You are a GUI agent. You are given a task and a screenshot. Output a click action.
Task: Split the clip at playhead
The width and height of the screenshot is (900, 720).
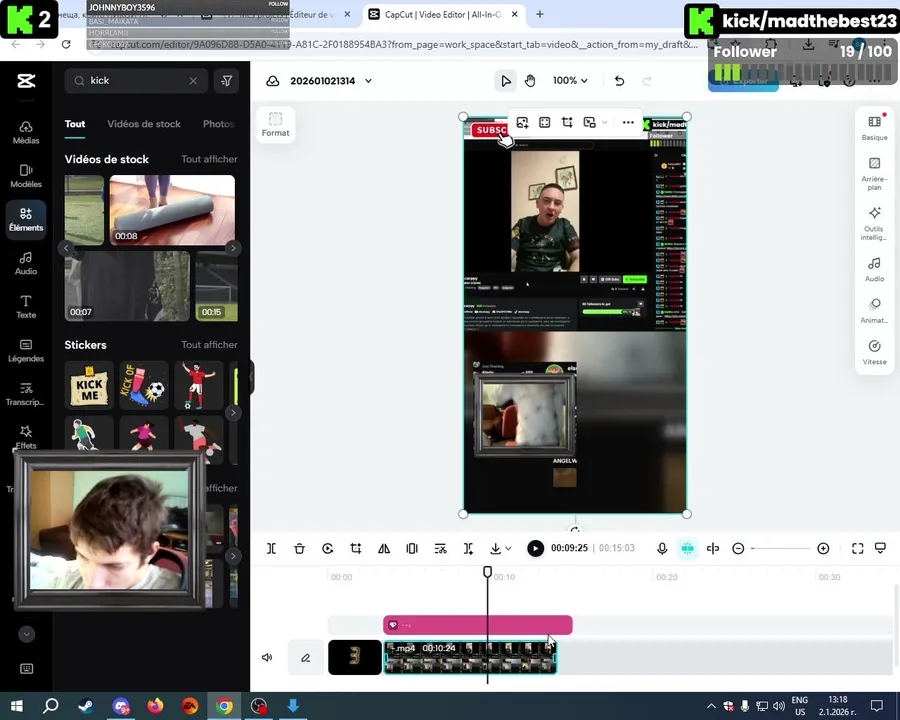pos(271,548)
